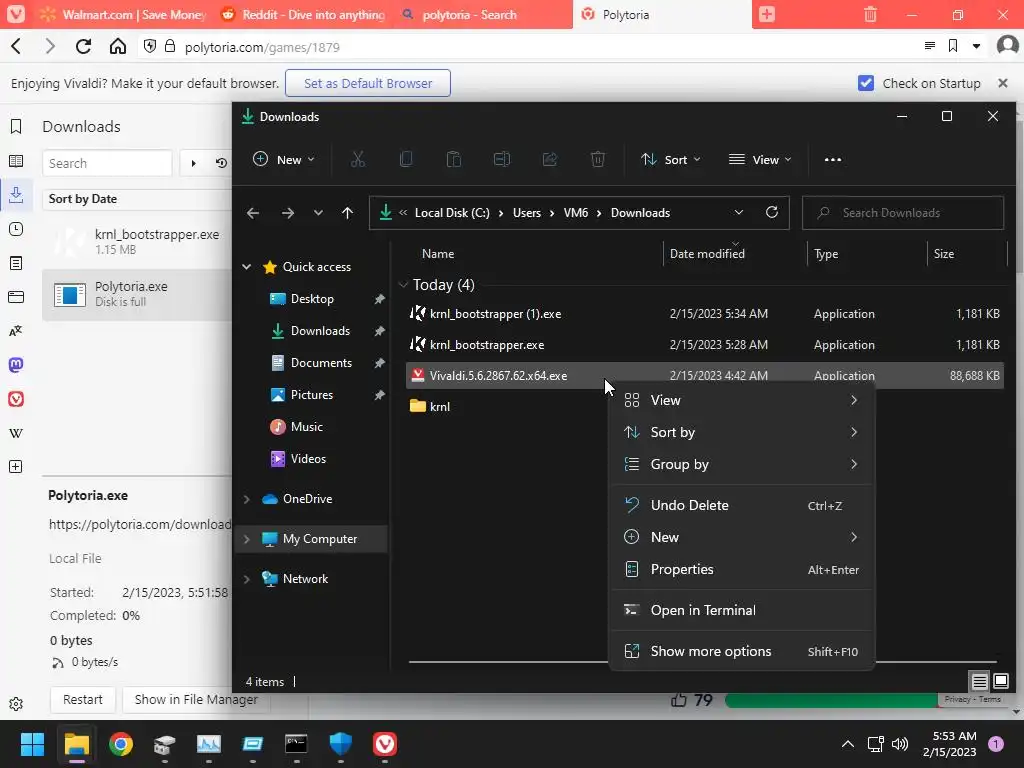Expand the OneDrive tree node
Screen dimensions: 1024x768
(247, 499)
